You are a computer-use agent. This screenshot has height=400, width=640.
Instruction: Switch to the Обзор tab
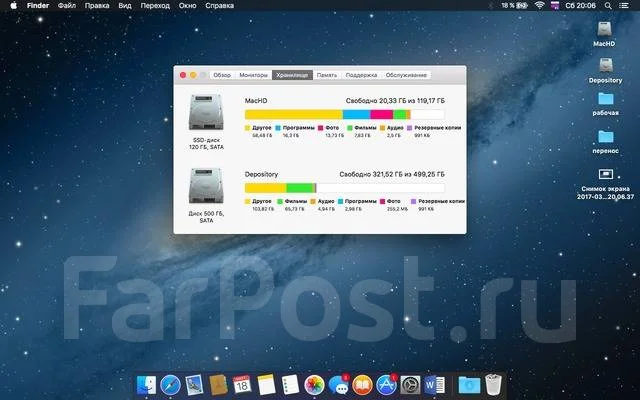coord(222,75)
